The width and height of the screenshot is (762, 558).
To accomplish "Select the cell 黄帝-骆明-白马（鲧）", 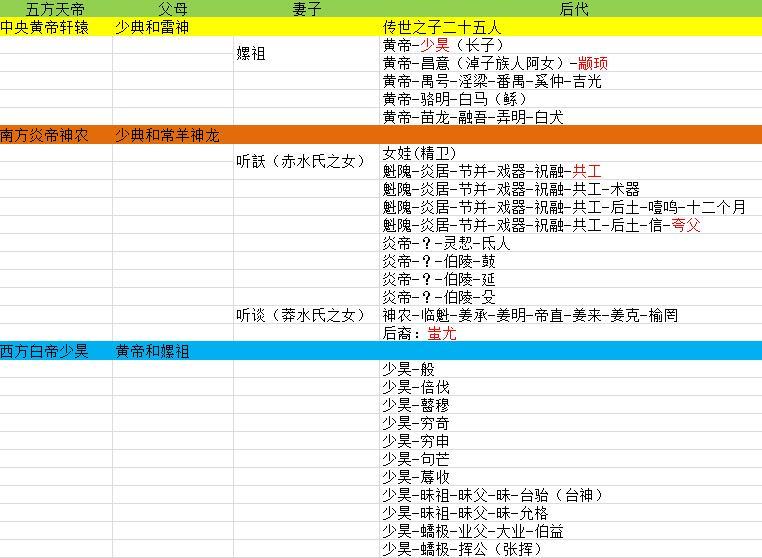I will coord(571,99).
